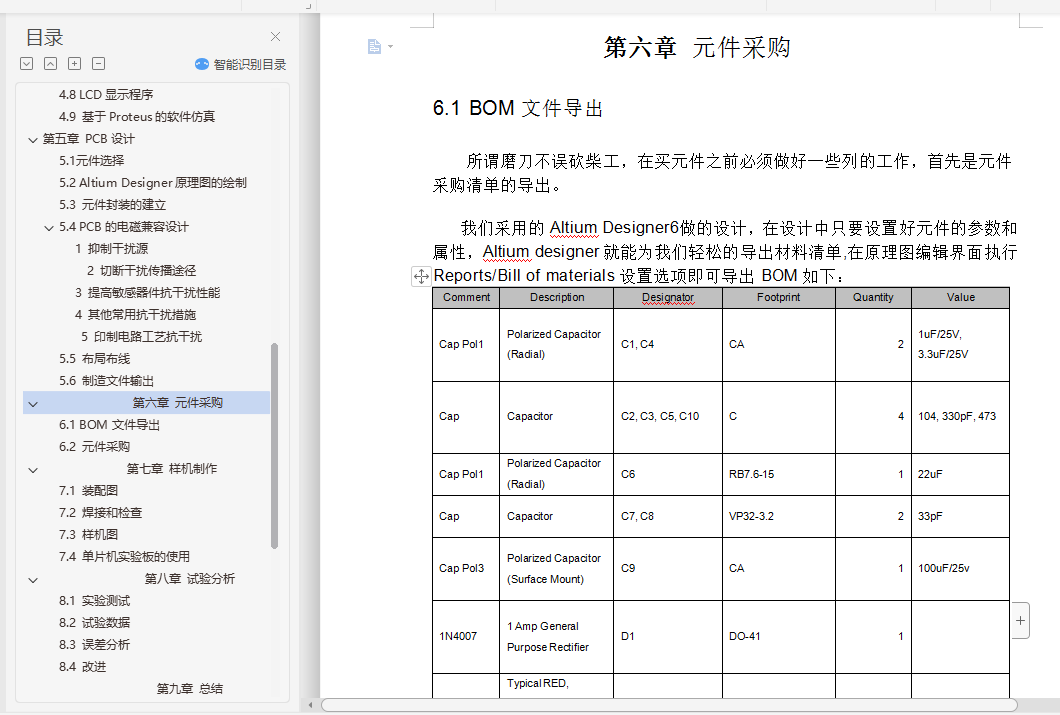Close the 目录 outline panel
The height and width of the screenshot is (715, 1060).
pos(275,36)
